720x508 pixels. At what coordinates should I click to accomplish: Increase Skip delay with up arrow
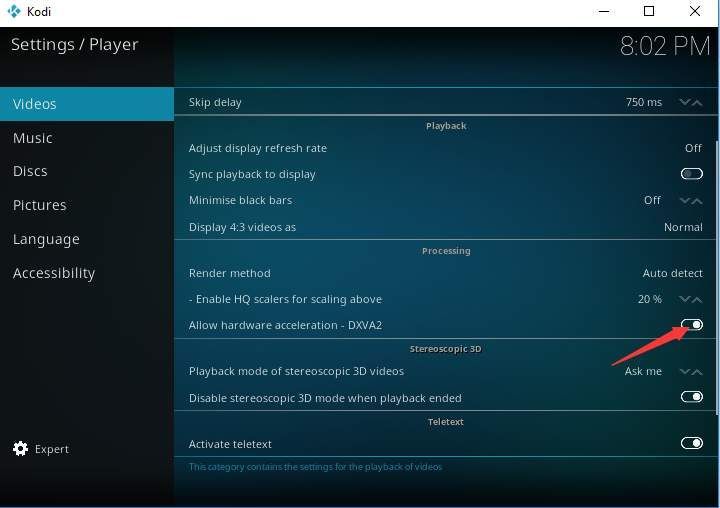[697, 102]
